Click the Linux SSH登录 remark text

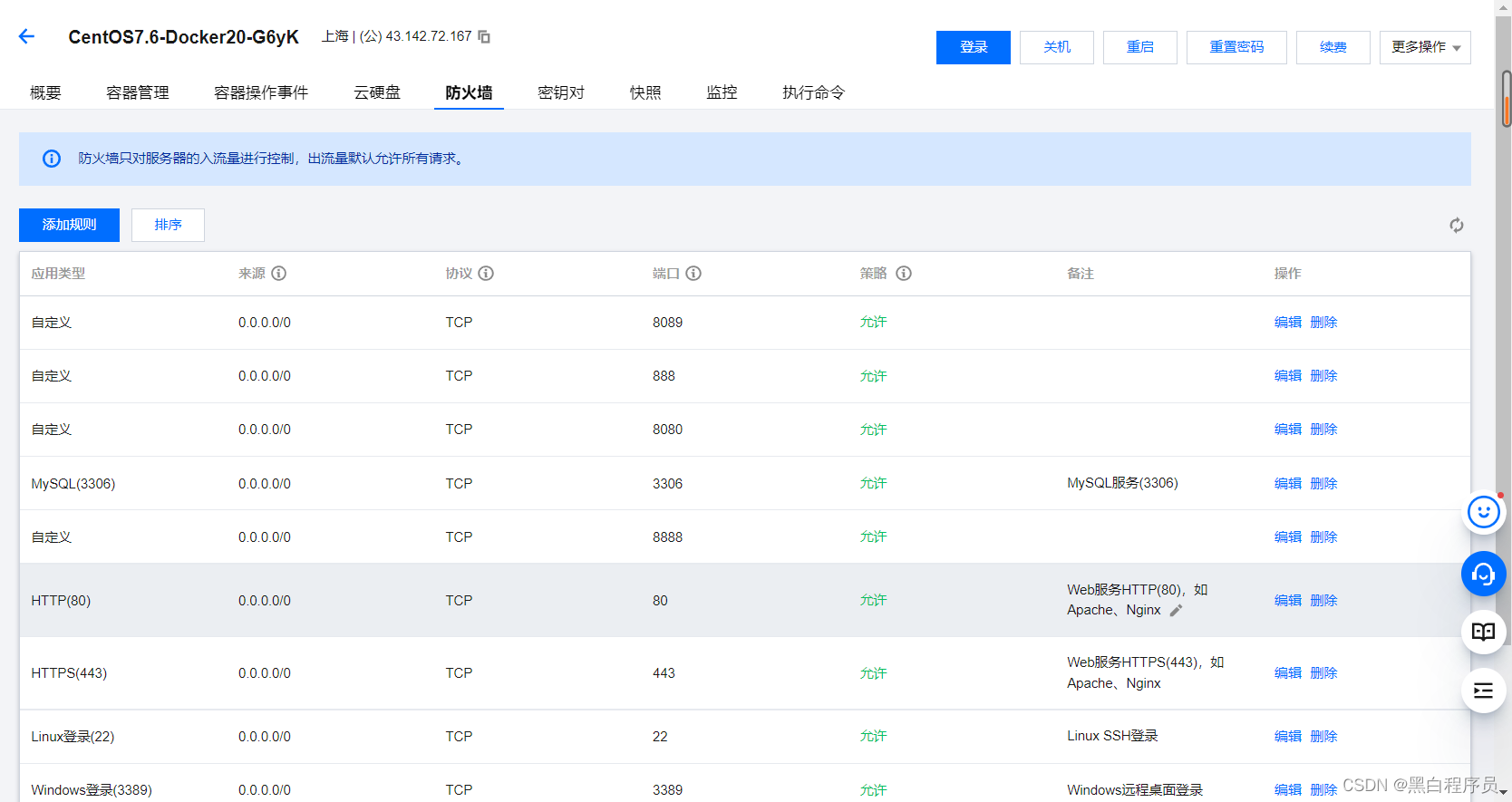[x=1112, y=736]
